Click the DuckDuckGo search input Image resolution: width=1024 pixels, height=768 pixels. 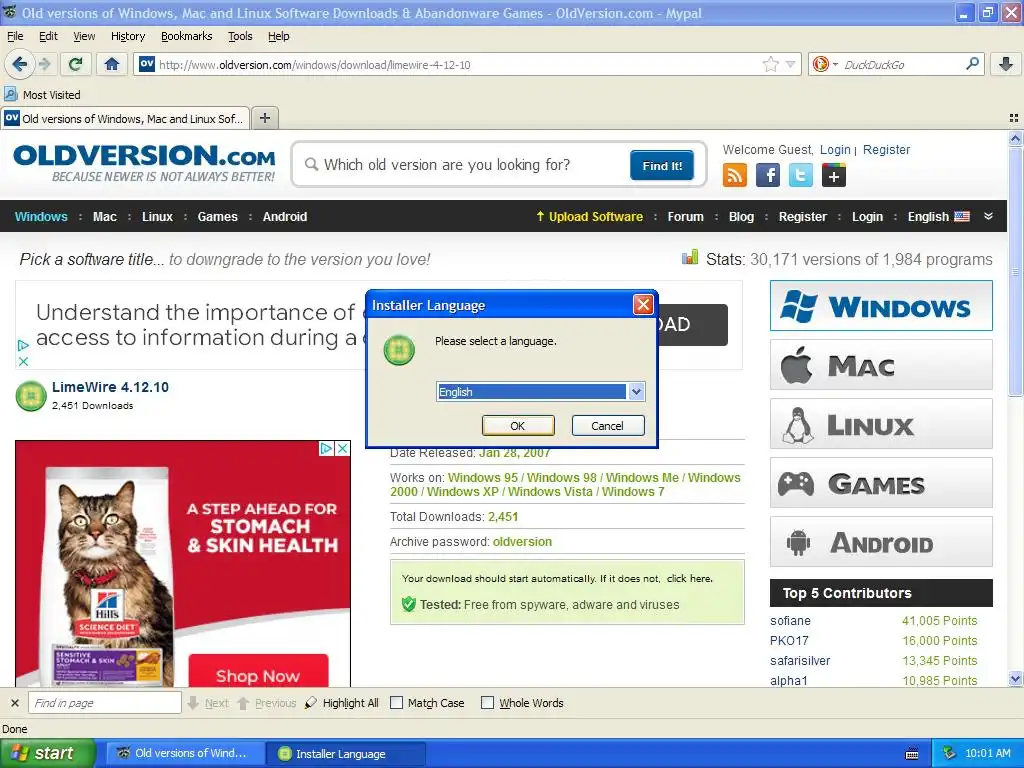[x=901, y=64]
